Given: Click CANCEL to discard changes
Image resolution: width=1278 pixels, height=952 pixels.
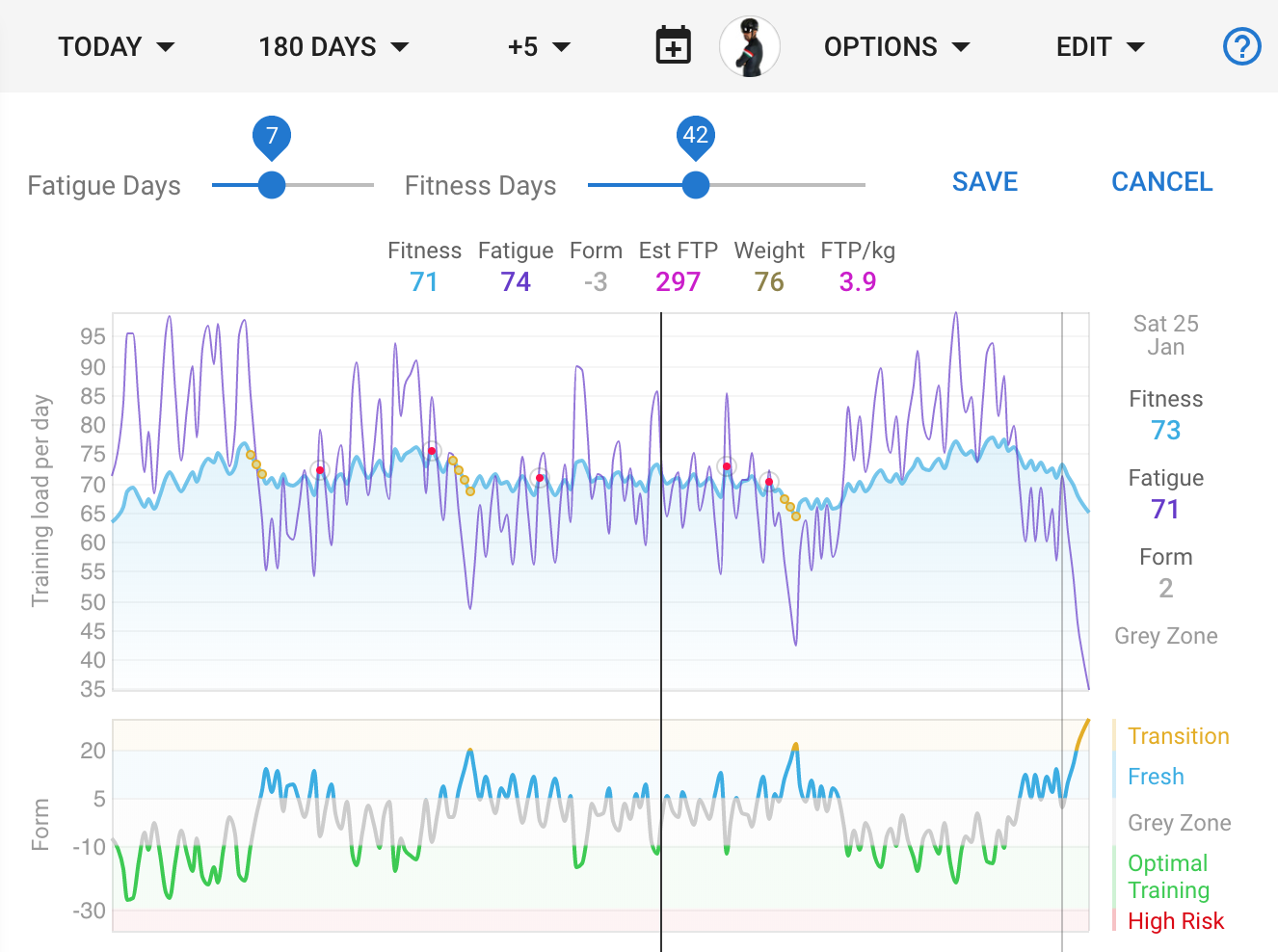Looking at the screenshot, I should click(x=1161, y=182).
